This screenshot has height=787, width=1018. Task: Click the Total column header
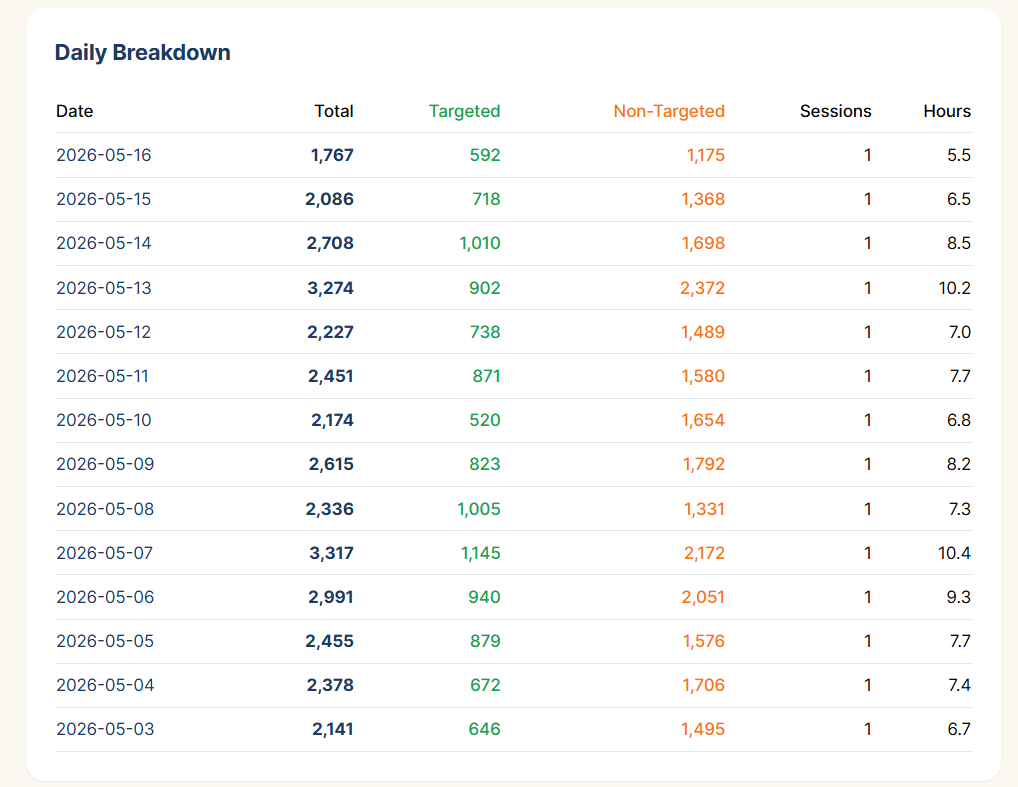334,111
